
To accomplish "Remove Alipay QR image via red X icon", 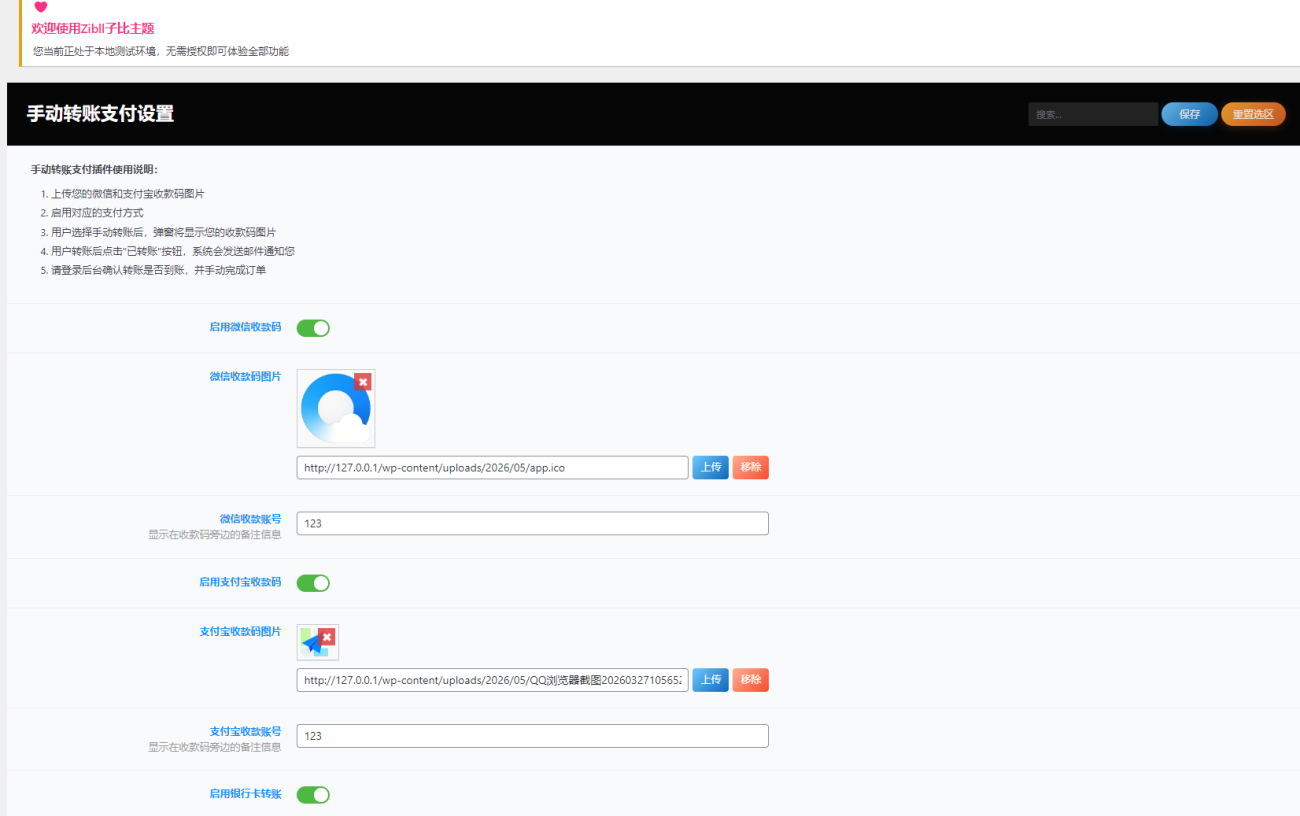I will (326, 637).
